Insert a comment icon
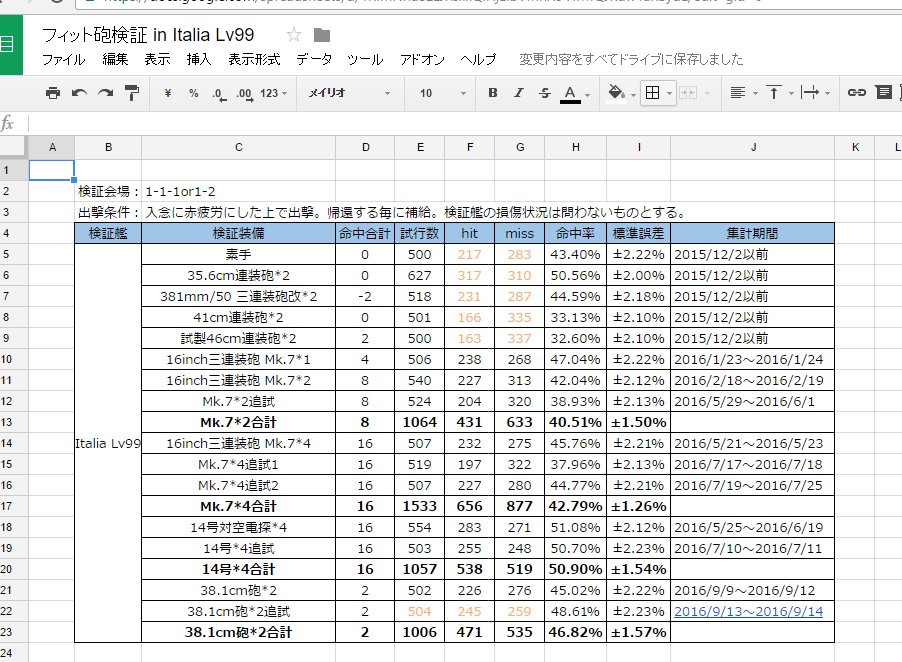This screenshot has height=662, width=902. pos(884,93)
